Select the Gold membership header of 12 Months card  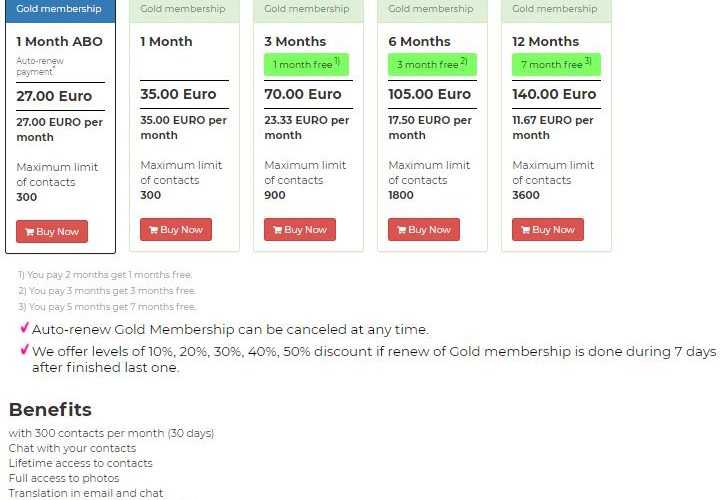tap(556, 11)
